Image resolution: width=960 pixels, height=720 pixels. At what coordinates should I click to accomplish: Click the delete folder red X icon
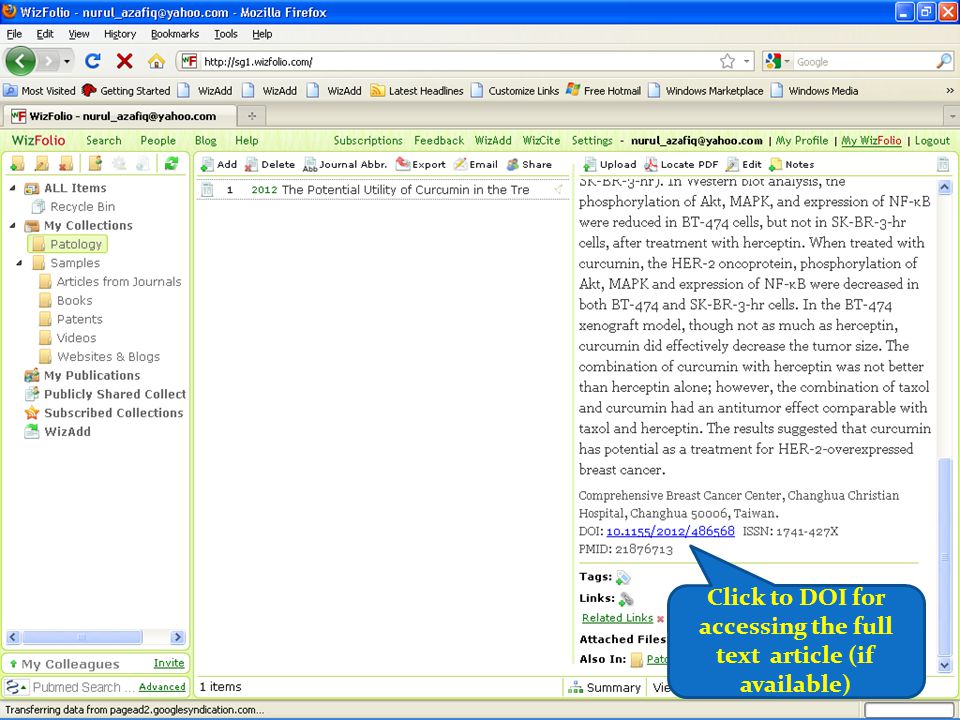(x=66, y=163)
